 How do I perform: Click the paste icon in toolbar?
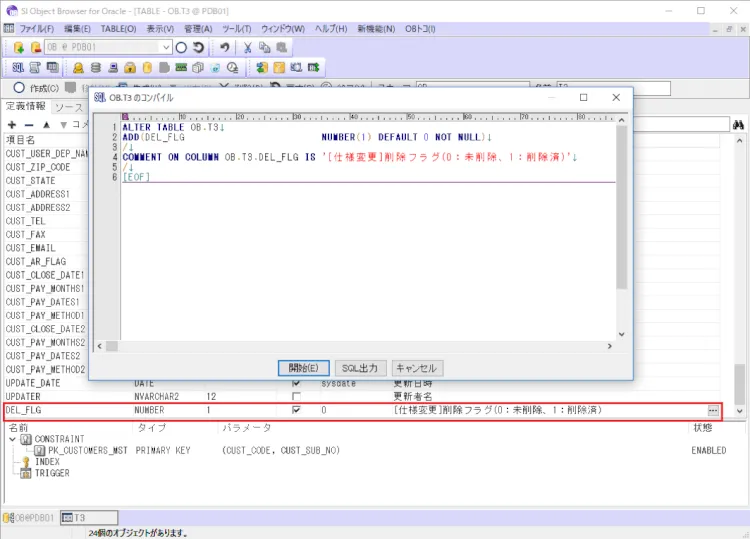(x=281, y=47)
